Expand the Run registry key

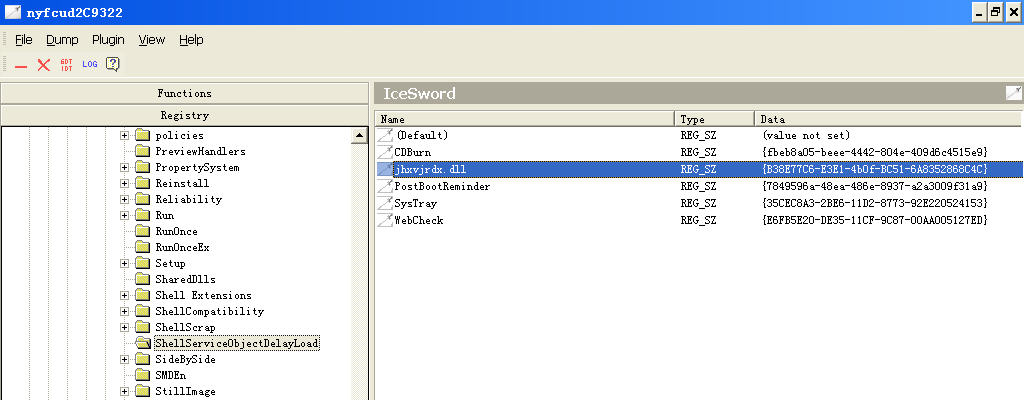[x=124, y=216]
